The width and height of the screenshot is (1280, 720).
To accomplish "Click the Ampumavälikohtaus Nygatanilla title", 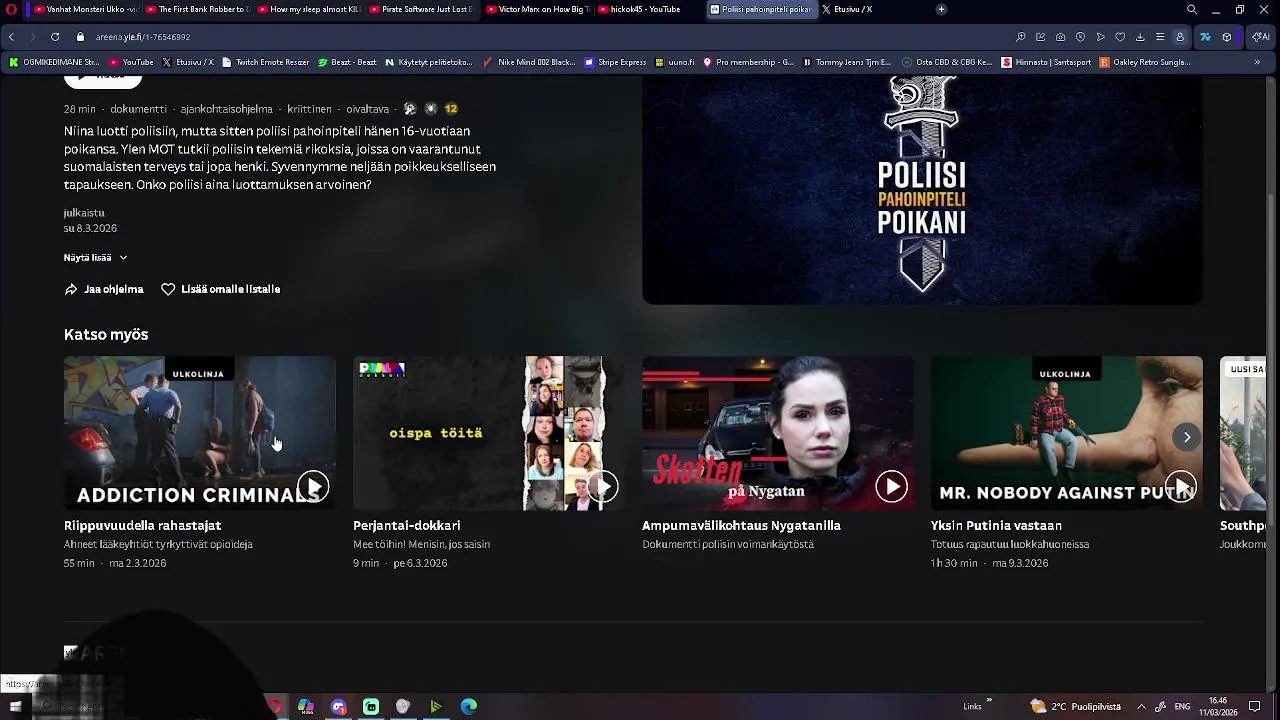I will pos(741,525).
